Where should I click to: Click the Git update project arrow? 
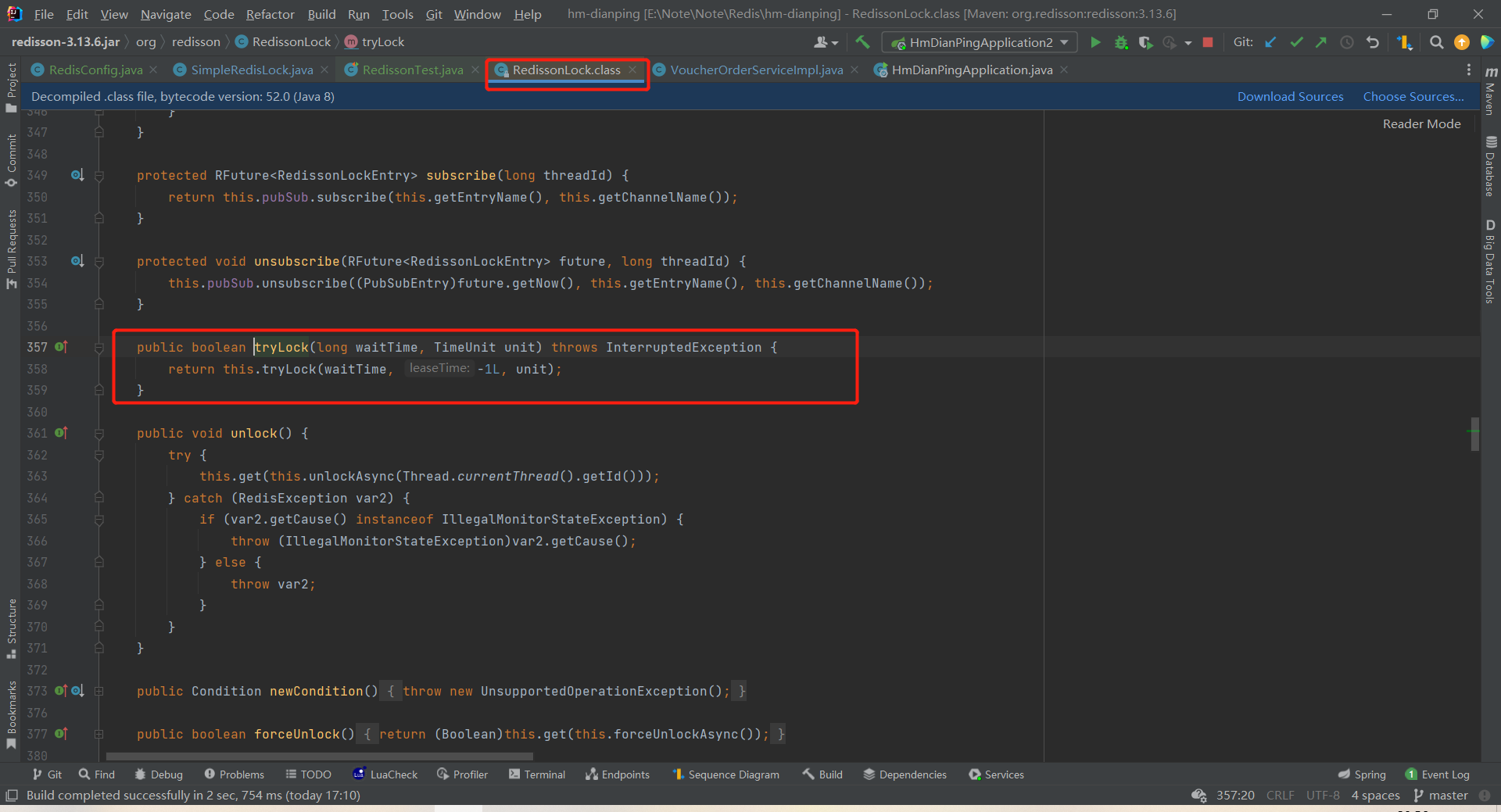coord(1271,42)
